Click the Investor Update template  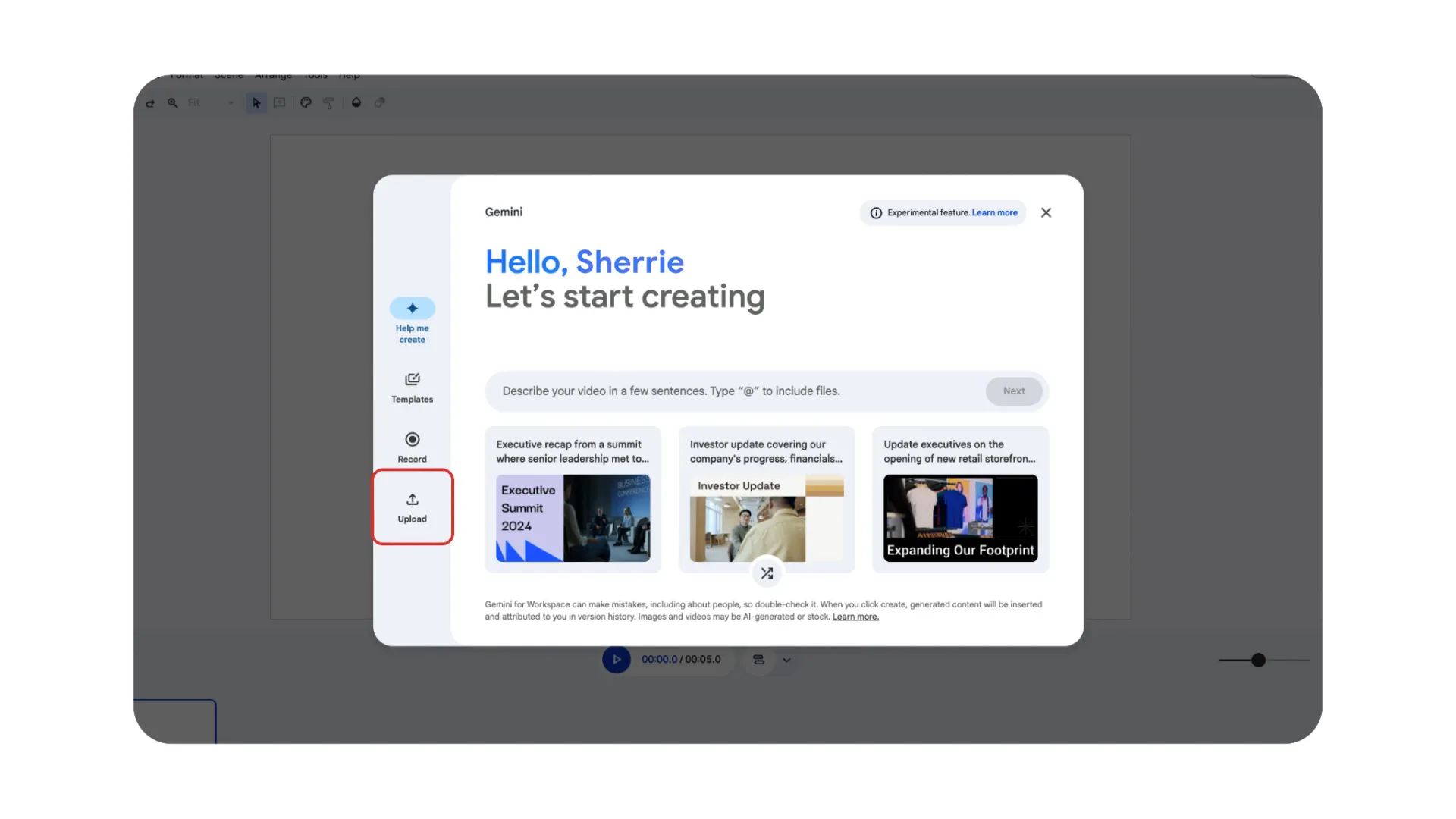pyautogui.click(x=766, y=498)
